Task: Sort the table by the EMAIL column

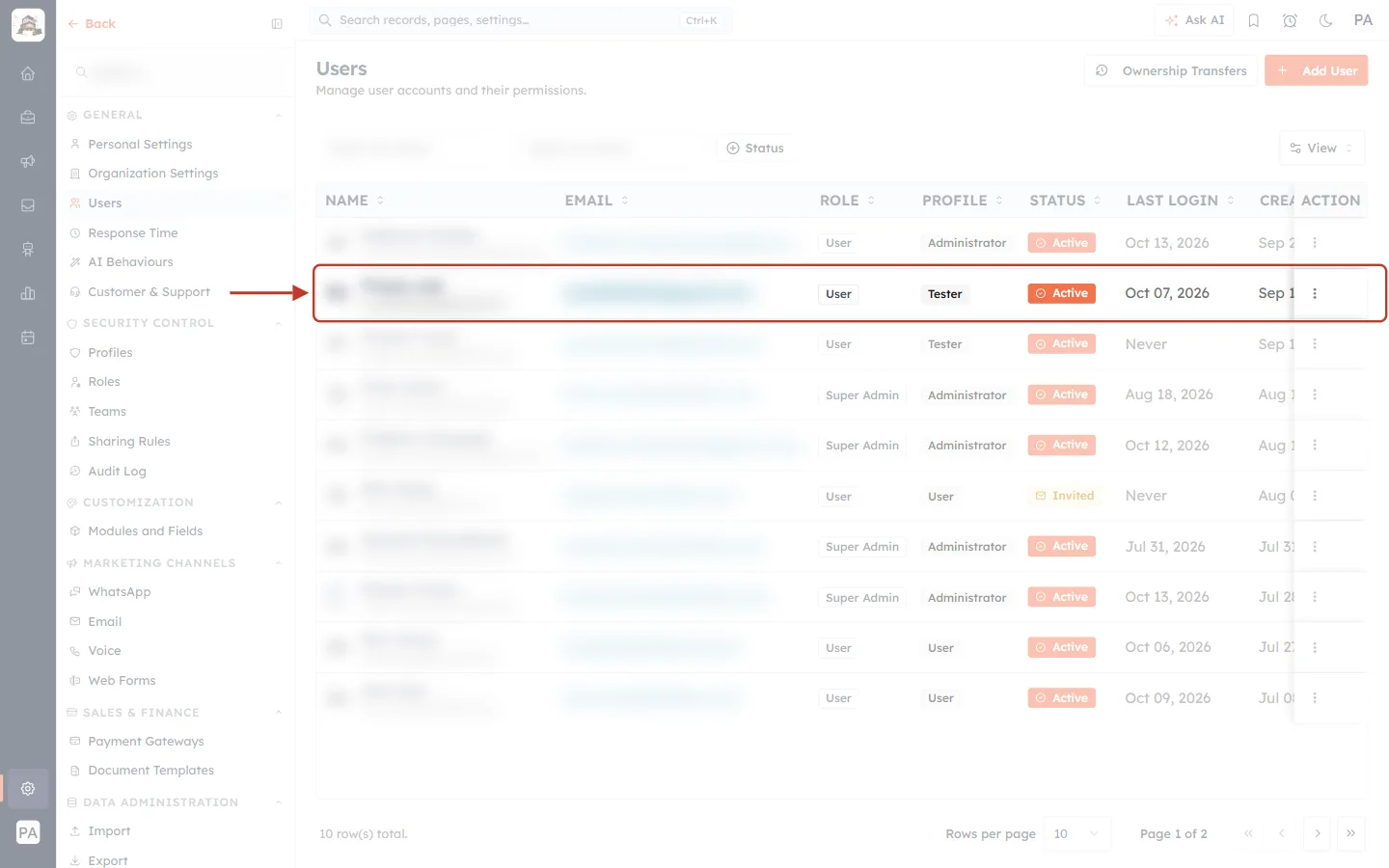Action: point(597,201)
